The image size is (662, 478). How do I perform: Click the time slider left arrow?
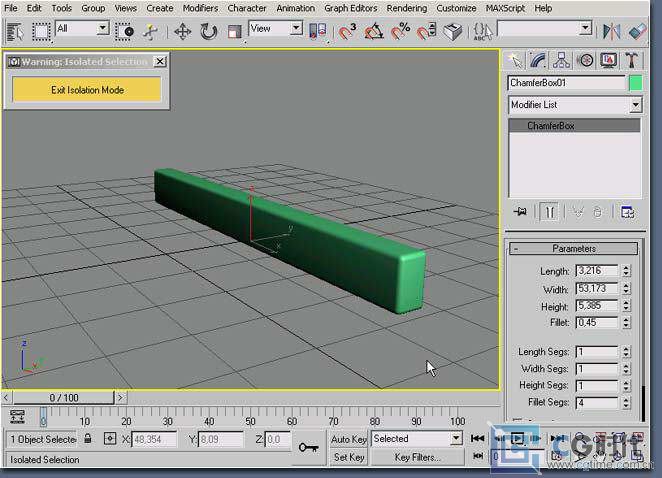point(6,397)
